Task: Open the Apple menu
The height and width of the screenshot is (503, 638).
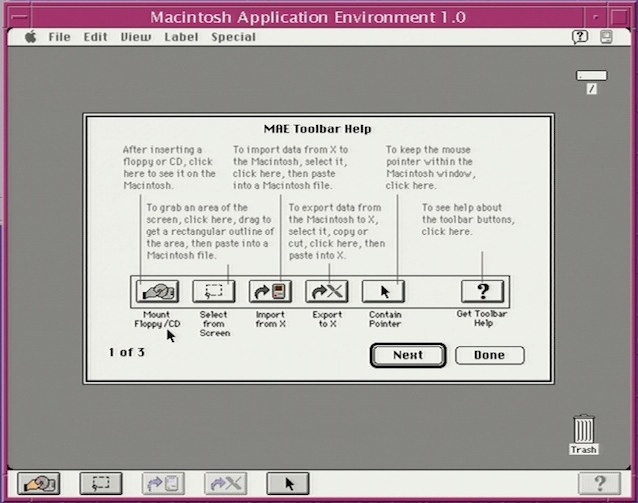Action: 31,37
